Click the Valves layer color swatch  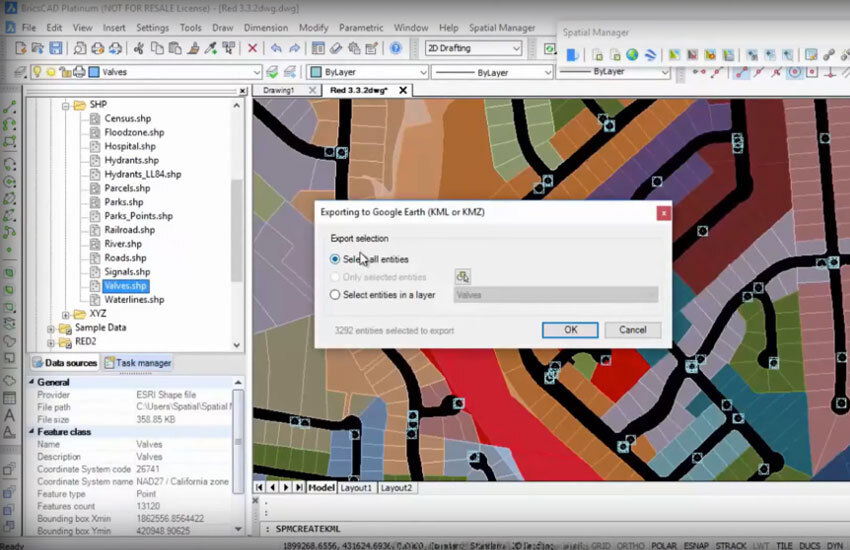(94, 72)
